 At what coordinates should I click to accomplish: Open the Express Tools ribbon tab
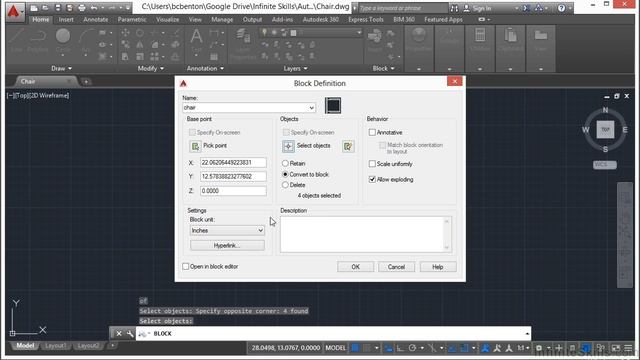(366, 20)
